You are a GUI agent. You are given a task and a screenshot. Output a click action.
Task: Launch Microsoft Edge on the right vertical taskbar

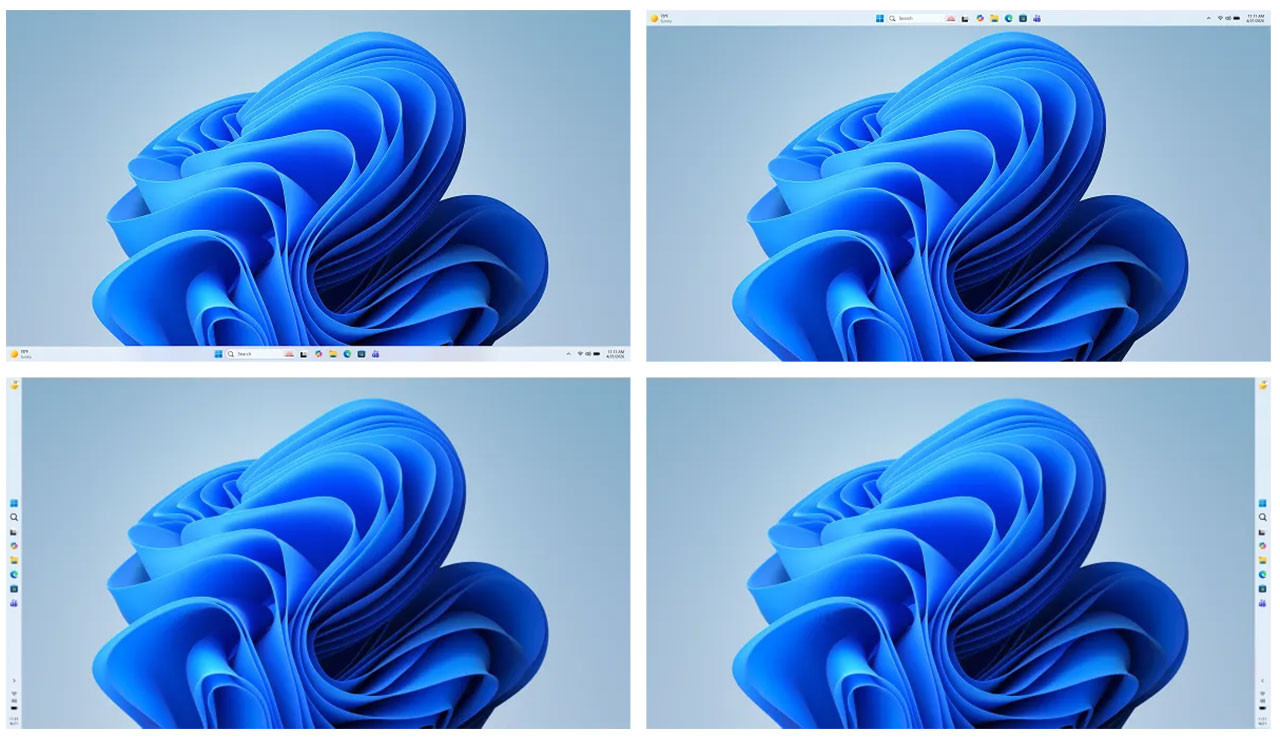(1263, 574)
